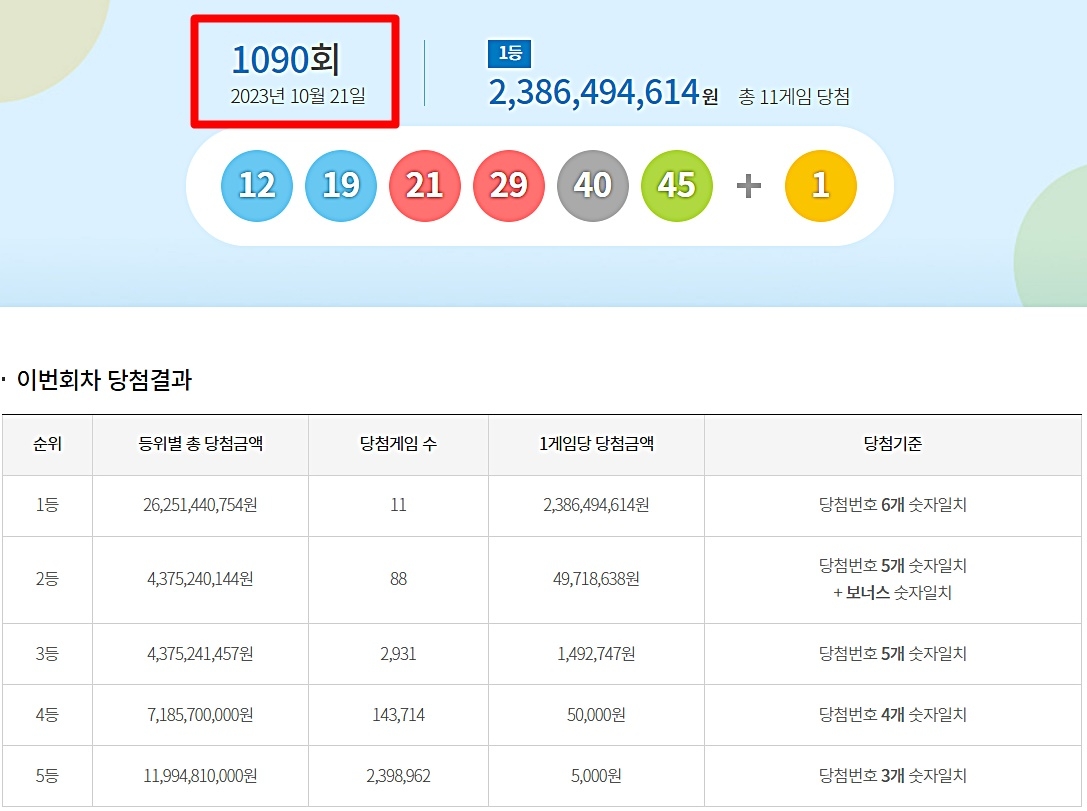This screenshot has height=811, width=1087.
Task: Click the 등위별 총 당첨금액 column header
Action: point(200,444)
